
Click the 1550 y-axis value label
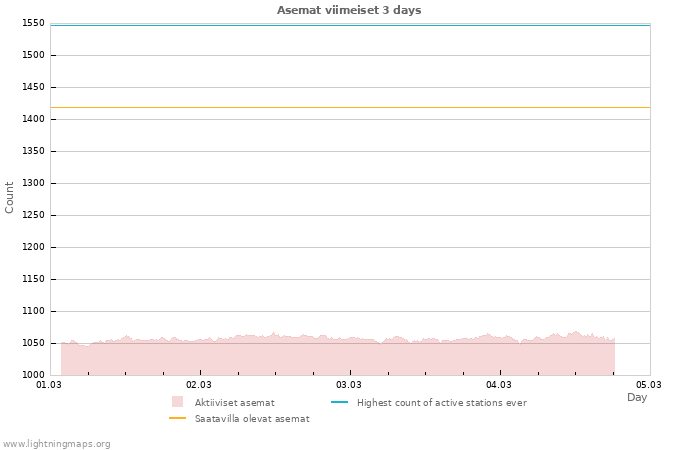[x=33, y=23]
